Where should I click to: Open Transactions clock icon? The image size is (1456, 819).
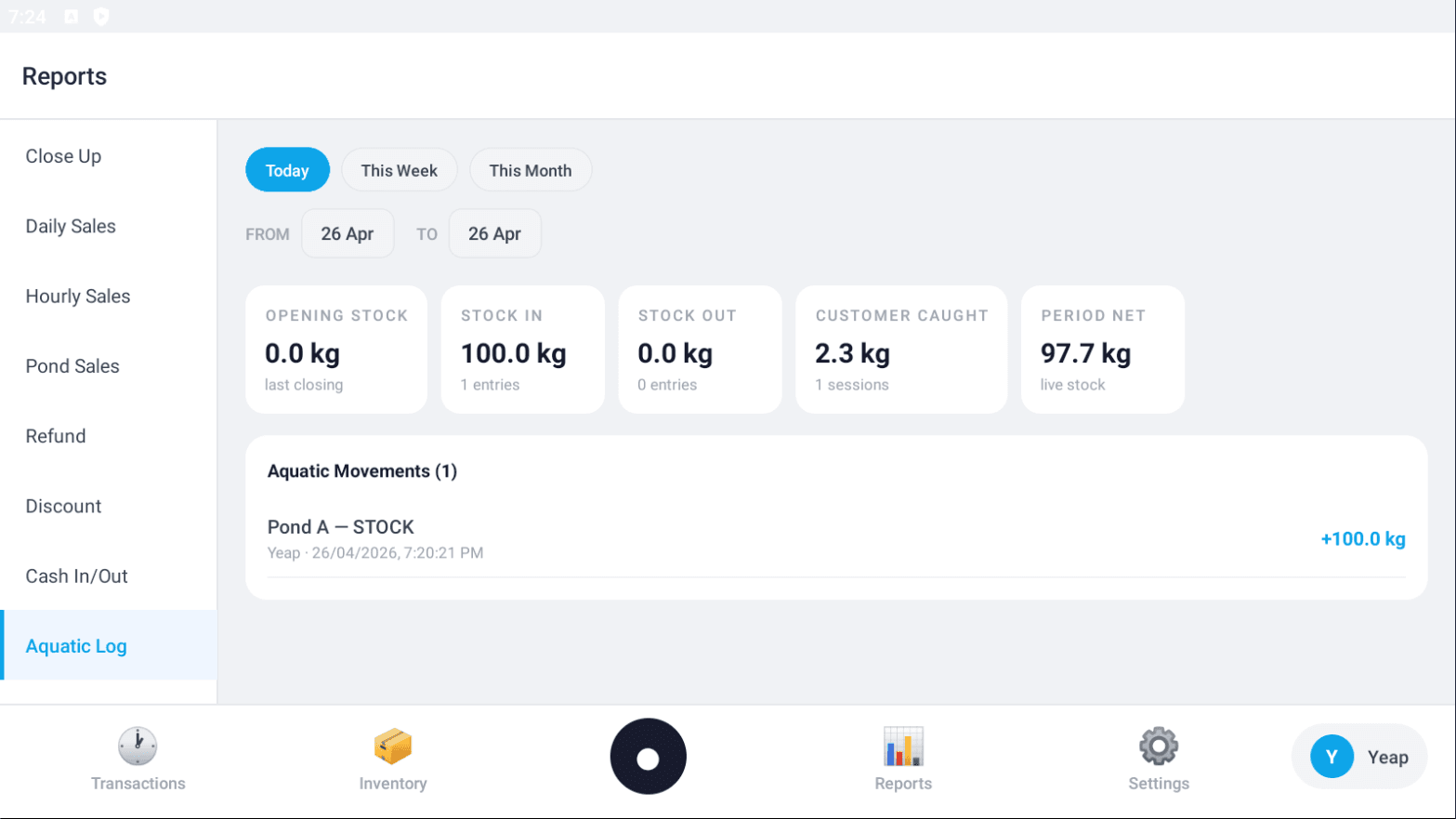pos(138,746)
